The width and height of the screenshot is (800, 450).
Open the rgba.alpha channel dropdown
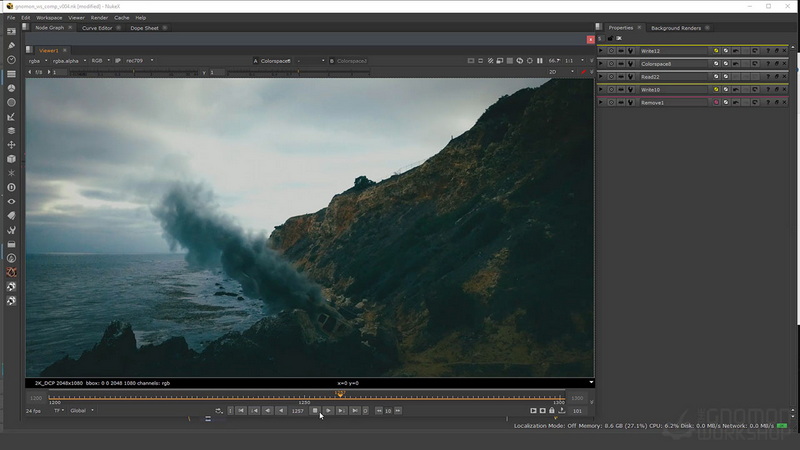coord(69,61)
